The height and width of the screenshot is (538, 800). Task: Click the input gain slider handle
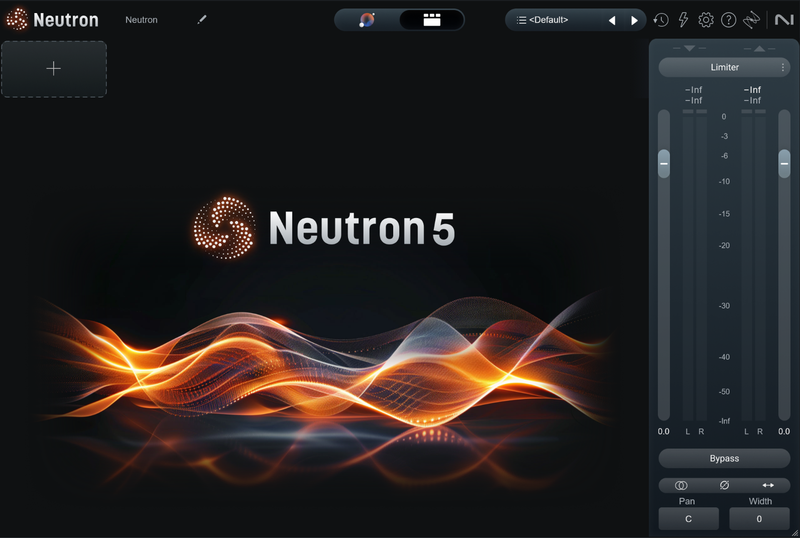tap(664, 164)
